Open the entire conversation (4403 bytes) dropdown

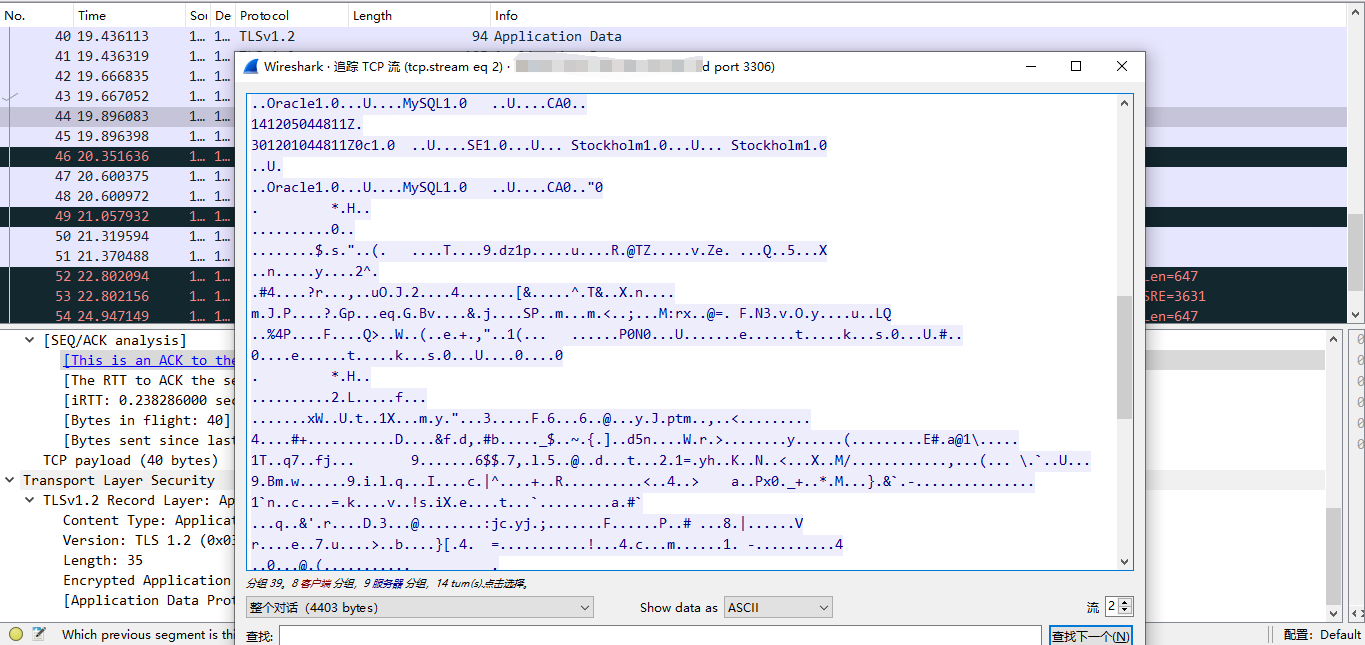(x=419, y=607)
